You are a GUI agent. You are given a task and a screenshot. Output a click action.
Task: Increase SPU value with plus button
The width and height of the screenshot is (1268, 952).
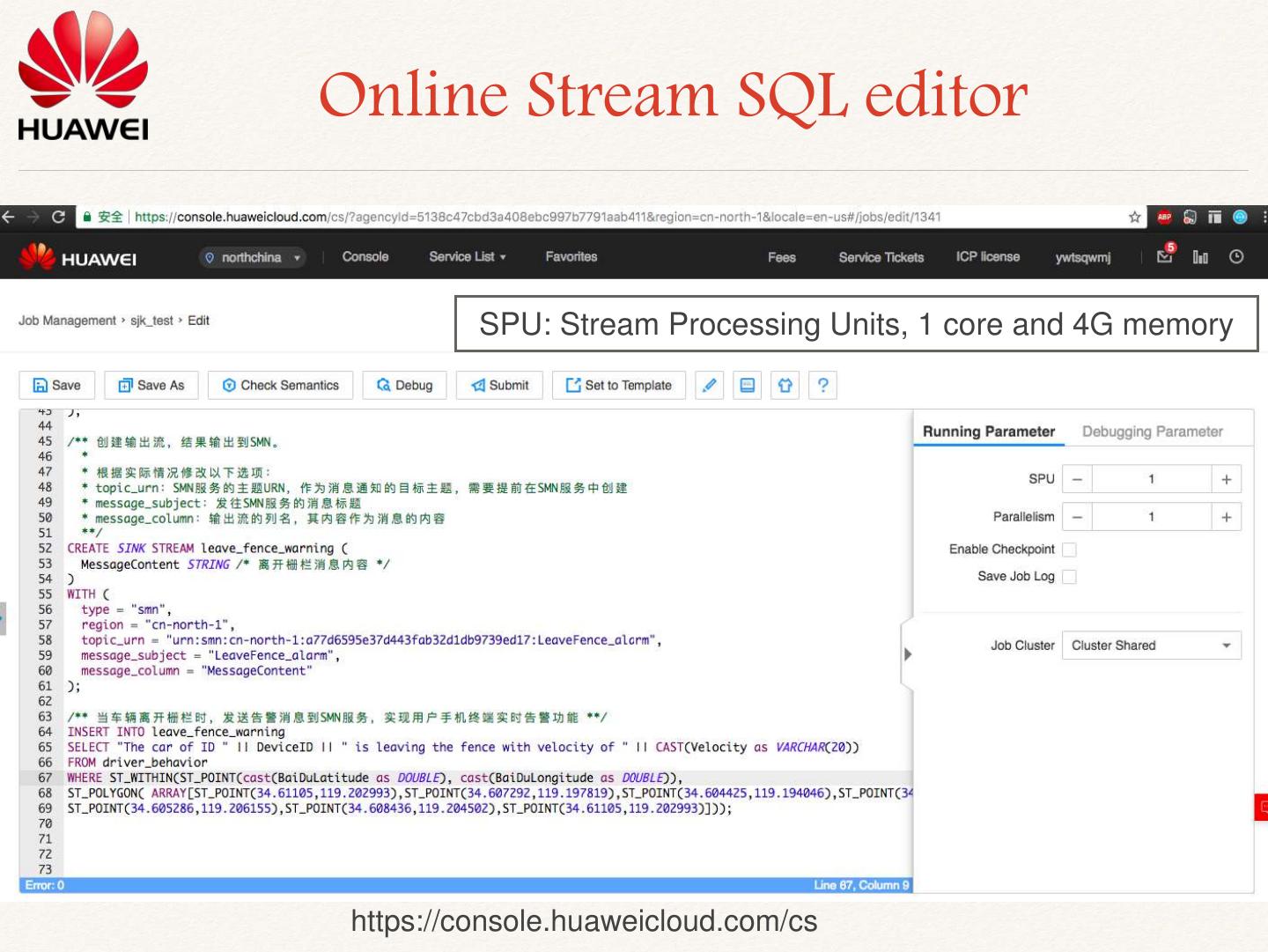pos(1226,479)
